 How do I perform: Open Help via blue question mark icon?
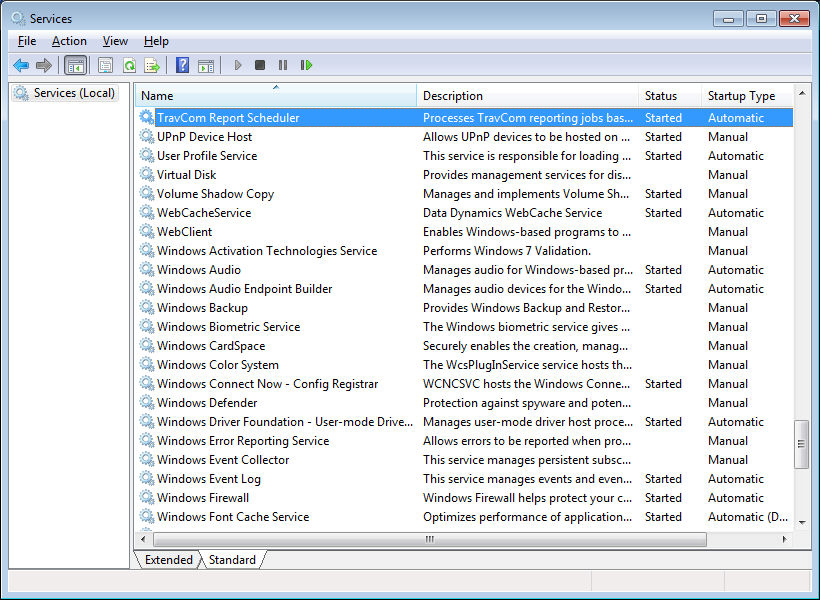tap(182, 66)
